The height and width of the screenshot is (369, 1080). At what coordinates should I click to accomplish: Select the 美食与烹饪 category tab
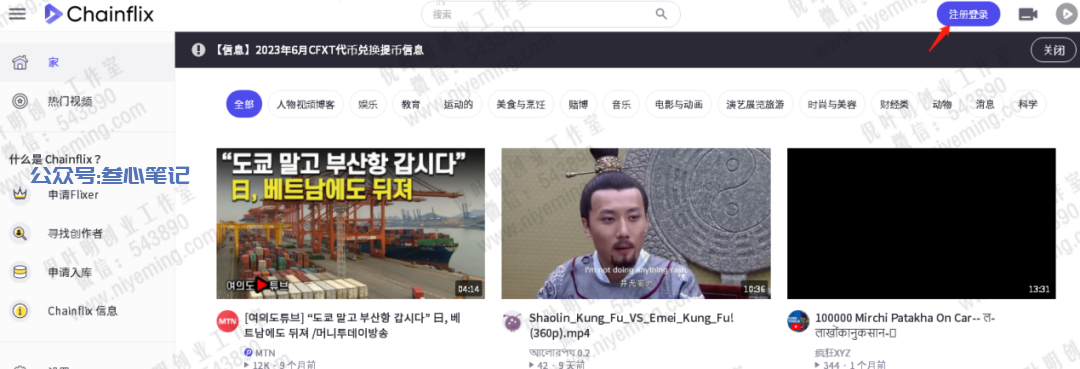[x=520, y=104]
